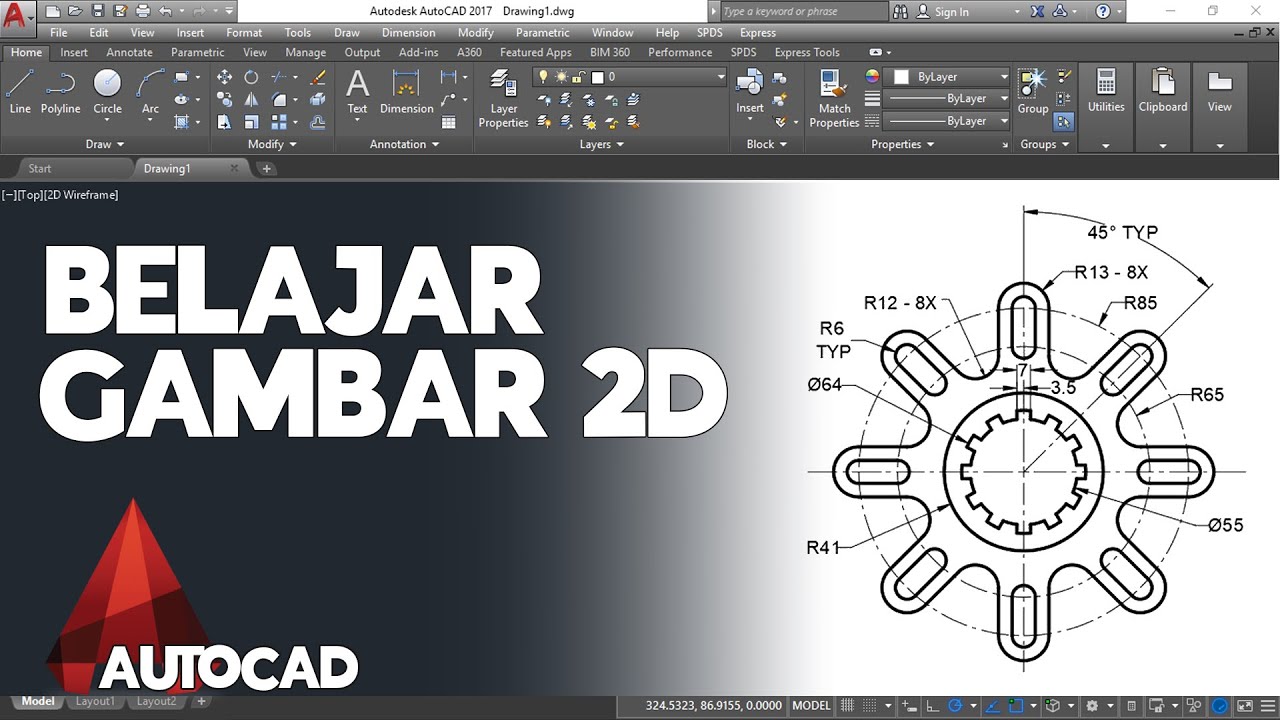Open the Clipboard panel
This screenshot has width=1280, height=720.
[x=1163, y=105]
